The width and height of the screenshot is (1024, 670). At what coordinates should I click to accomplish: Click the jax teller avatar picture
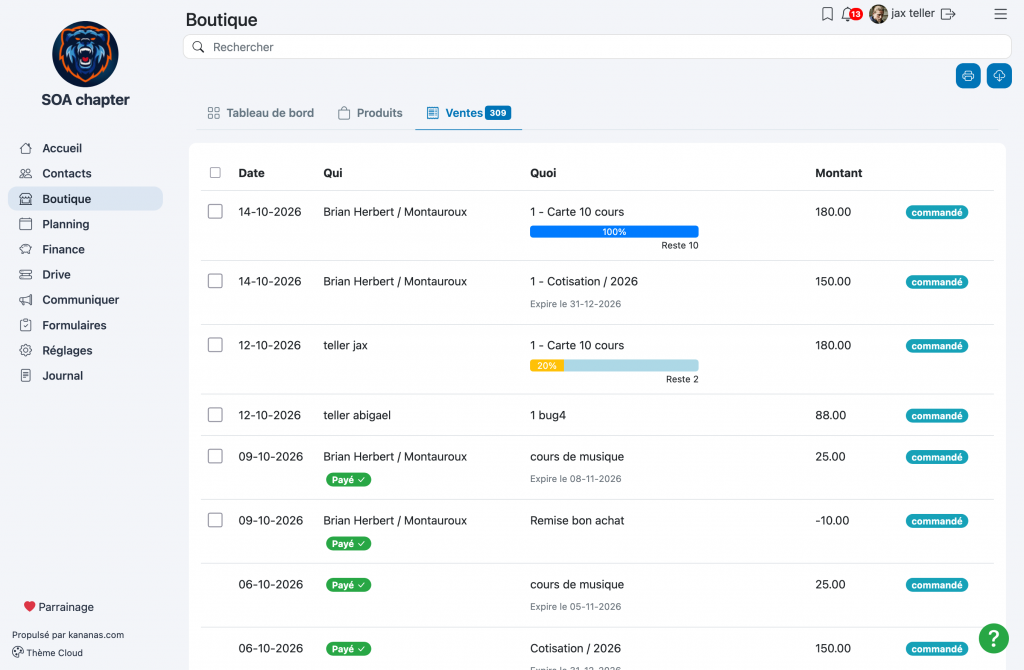click(878, 14)
